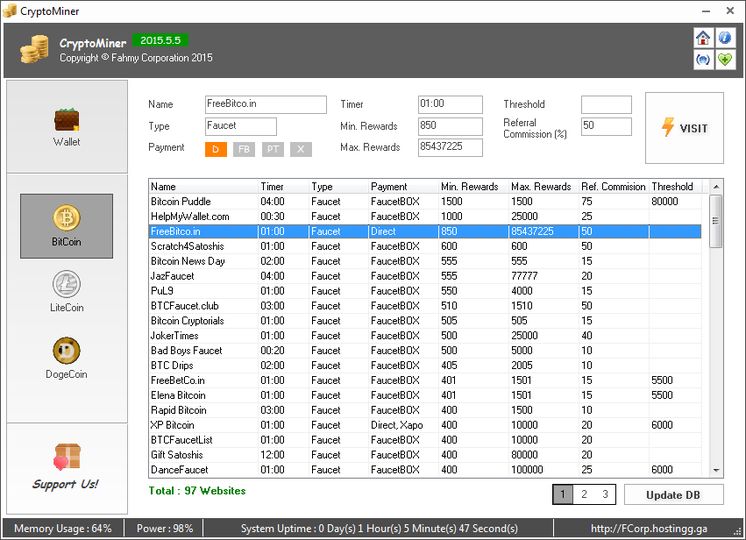Sort by Type column header

[339, 187]
